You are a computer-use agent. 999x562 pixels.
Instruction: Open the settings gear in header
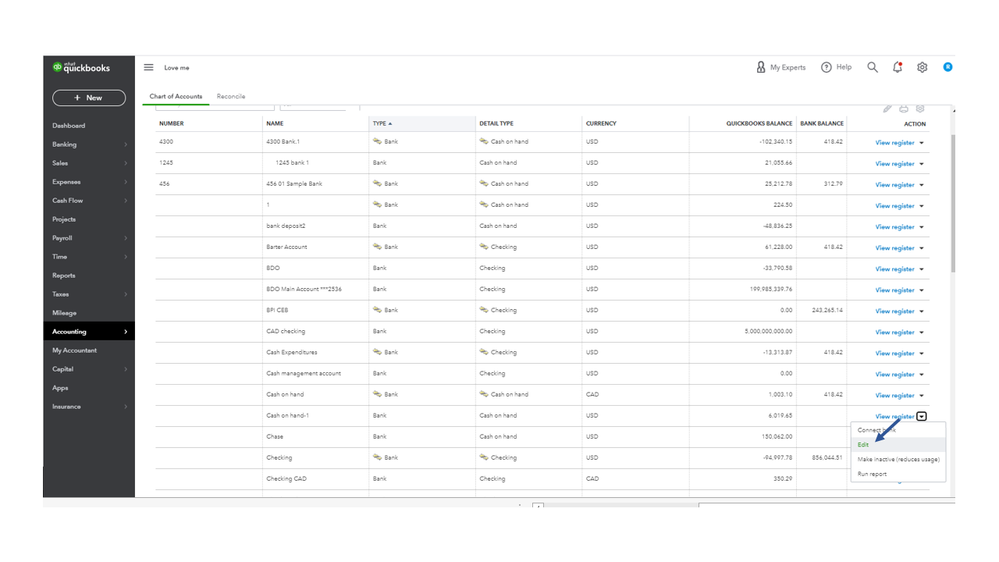(922, 67)
